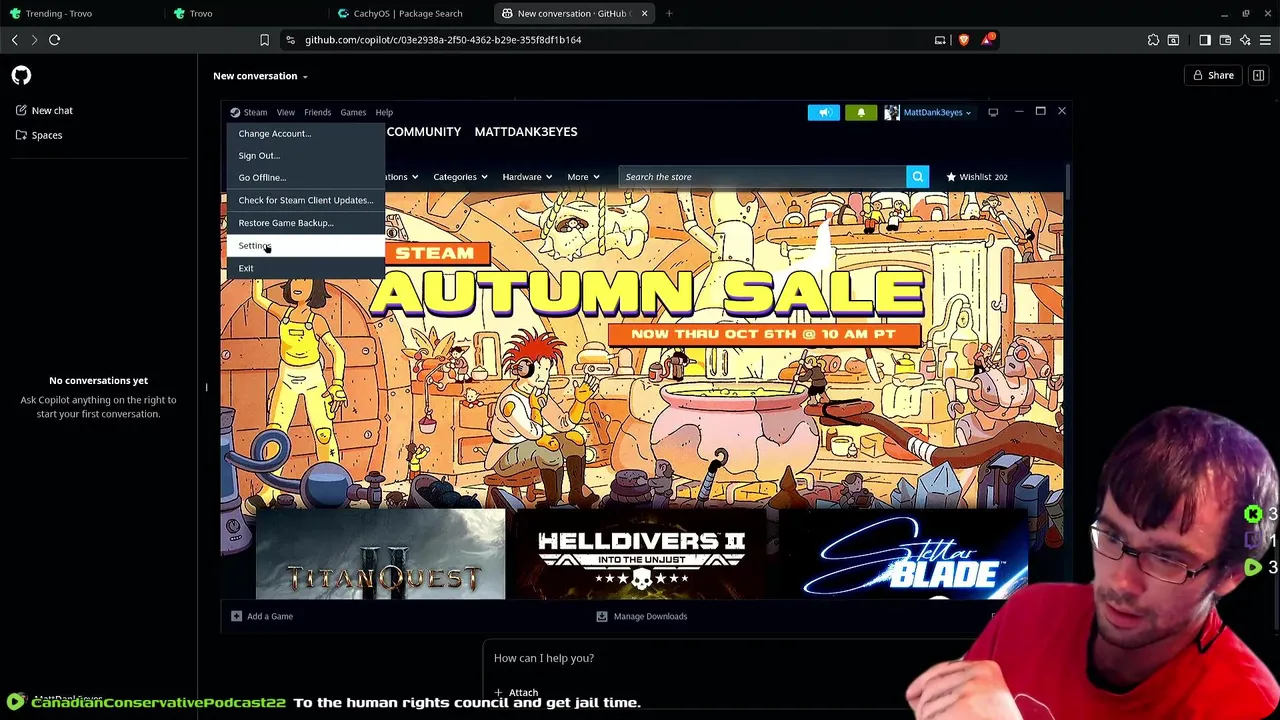Click the blue store search magnifier button

(917, 177)
